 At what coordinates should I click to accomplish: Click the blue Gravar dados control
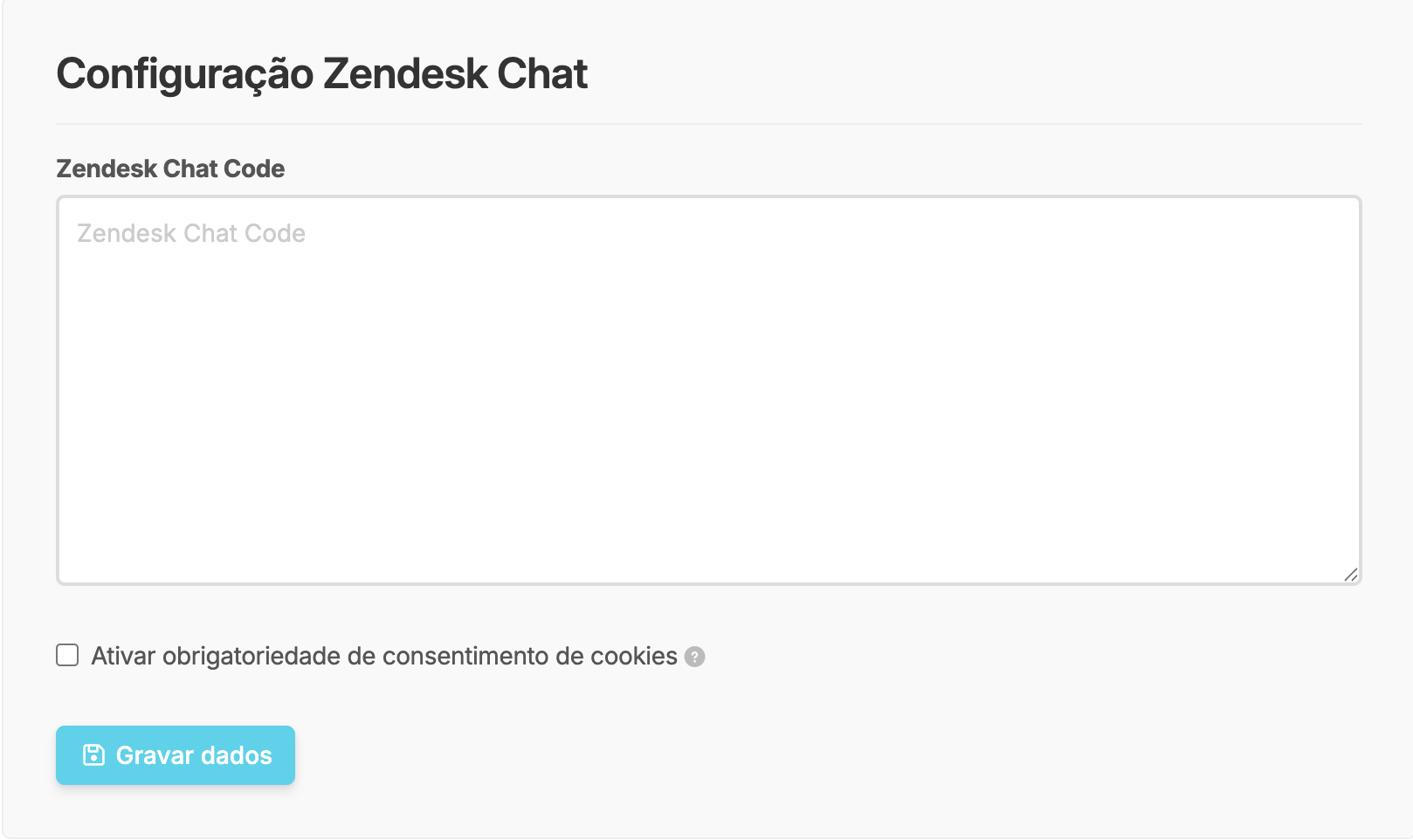(x=175, y=755)
